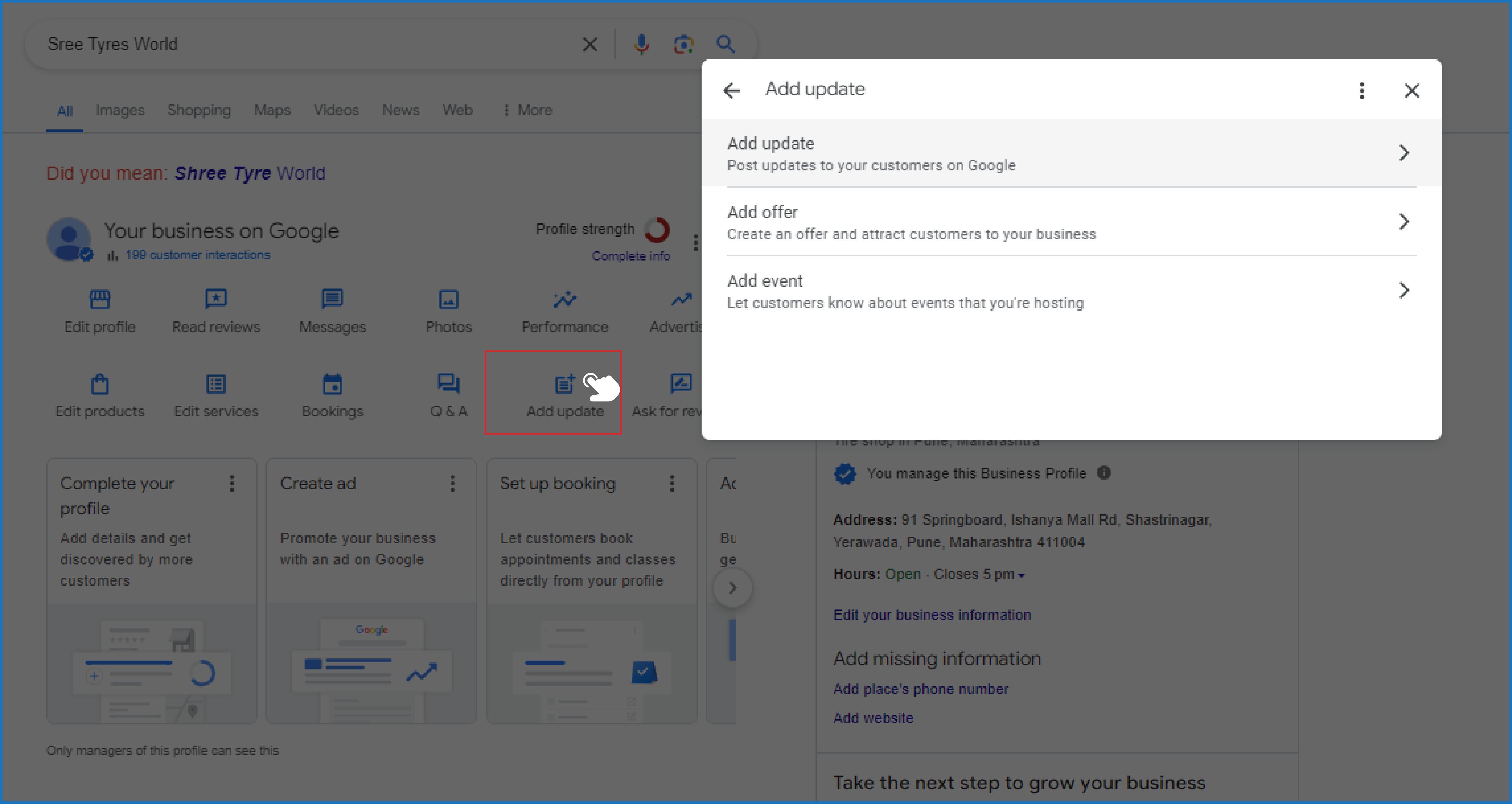This screenshot has width=1512, height=804.
Task: Open Messages shortcut
Action: [x=332, y=312]
